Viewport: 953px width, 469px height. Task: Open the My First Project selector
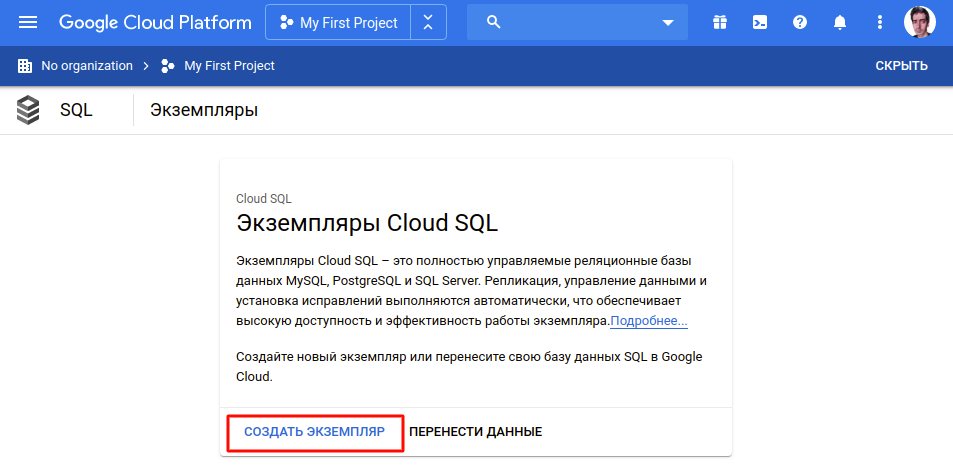click(338, 22)
